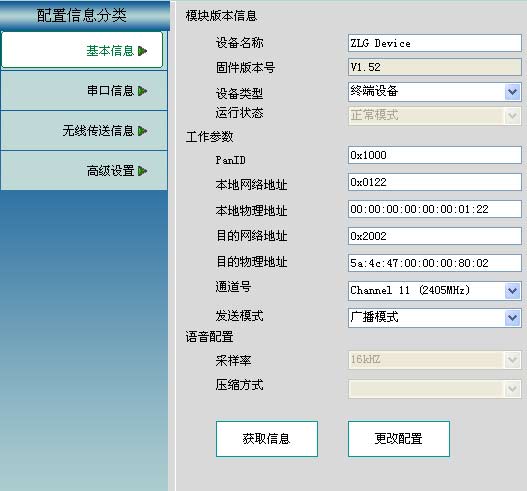The width and height of the screenshot is (527, 491).
Task: Click the 设备类型 label
Action: pyautogui.click(x=240, y=93)
